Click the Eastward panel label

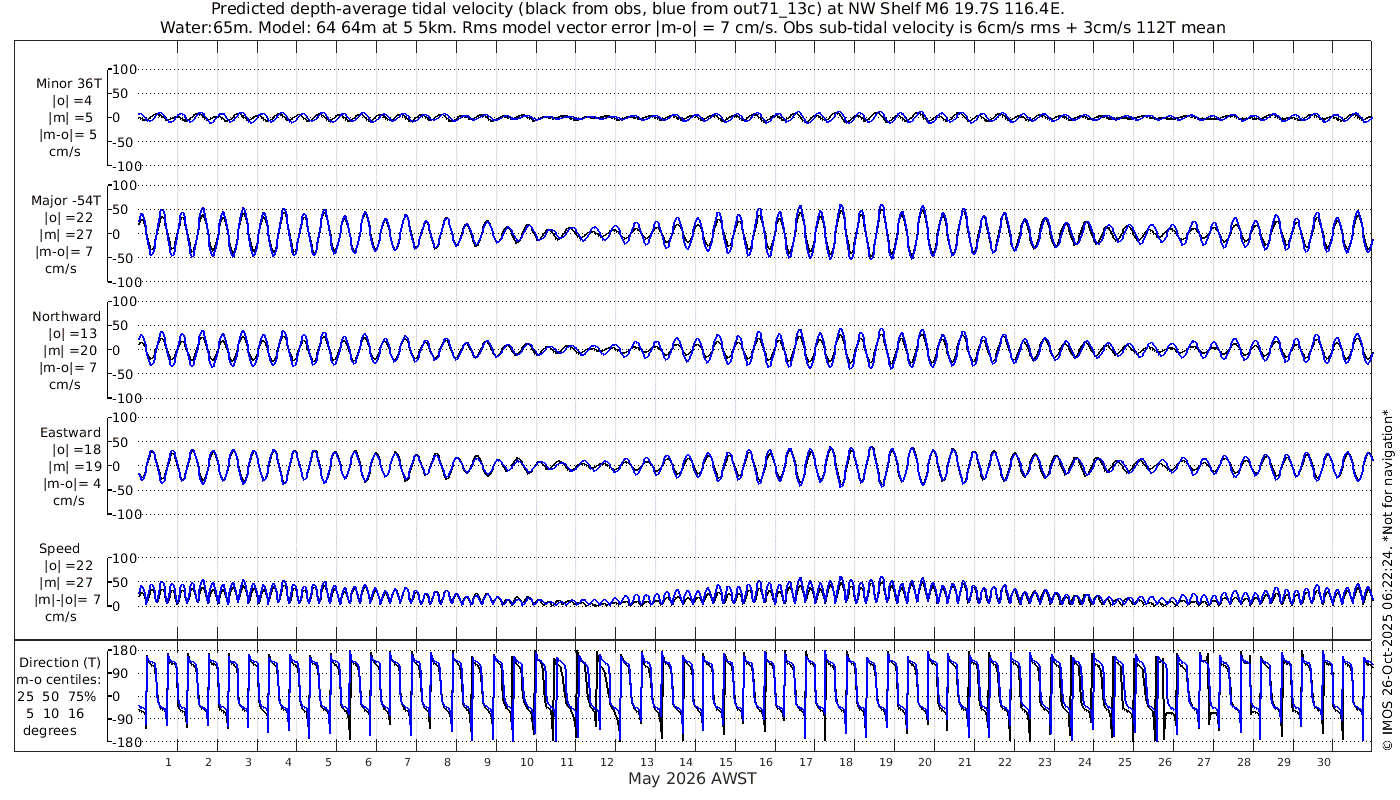tap(70, 433)
